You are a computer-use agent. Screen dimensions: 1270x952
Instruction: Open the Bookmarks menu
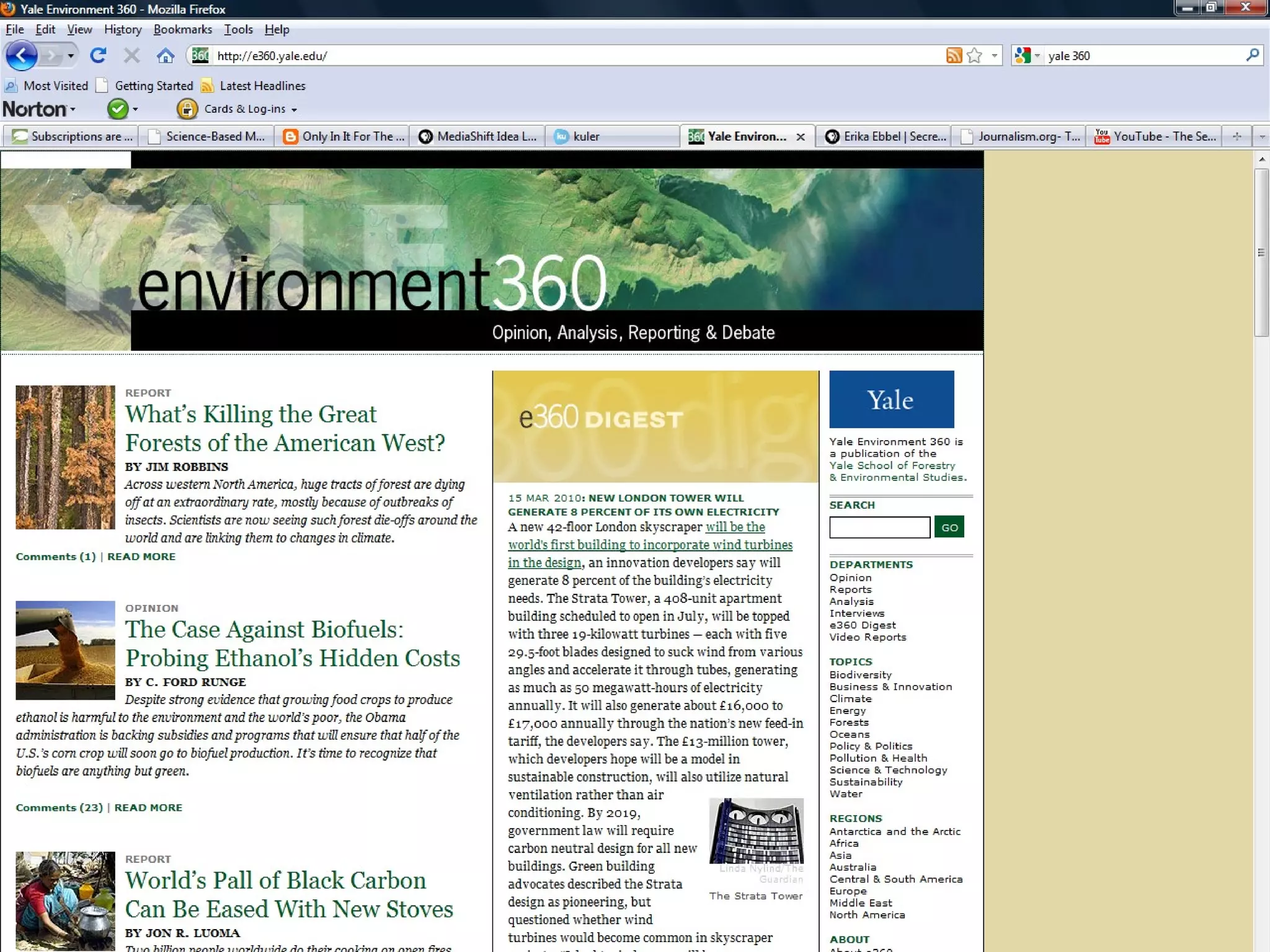[182, 29]
